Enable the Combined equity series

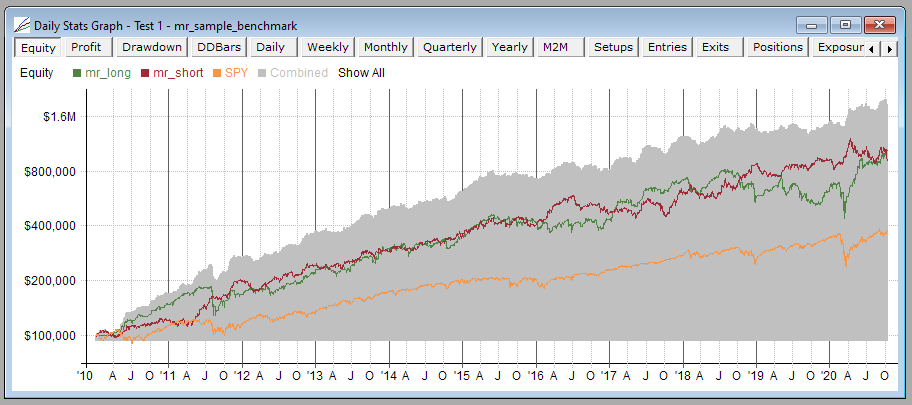299,73
